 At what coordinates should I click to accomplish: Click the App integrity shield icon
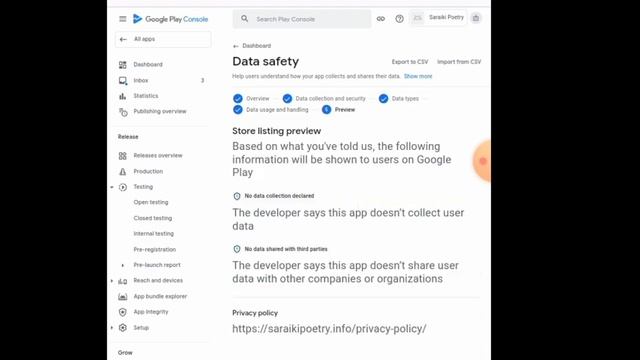pos(122,312)
